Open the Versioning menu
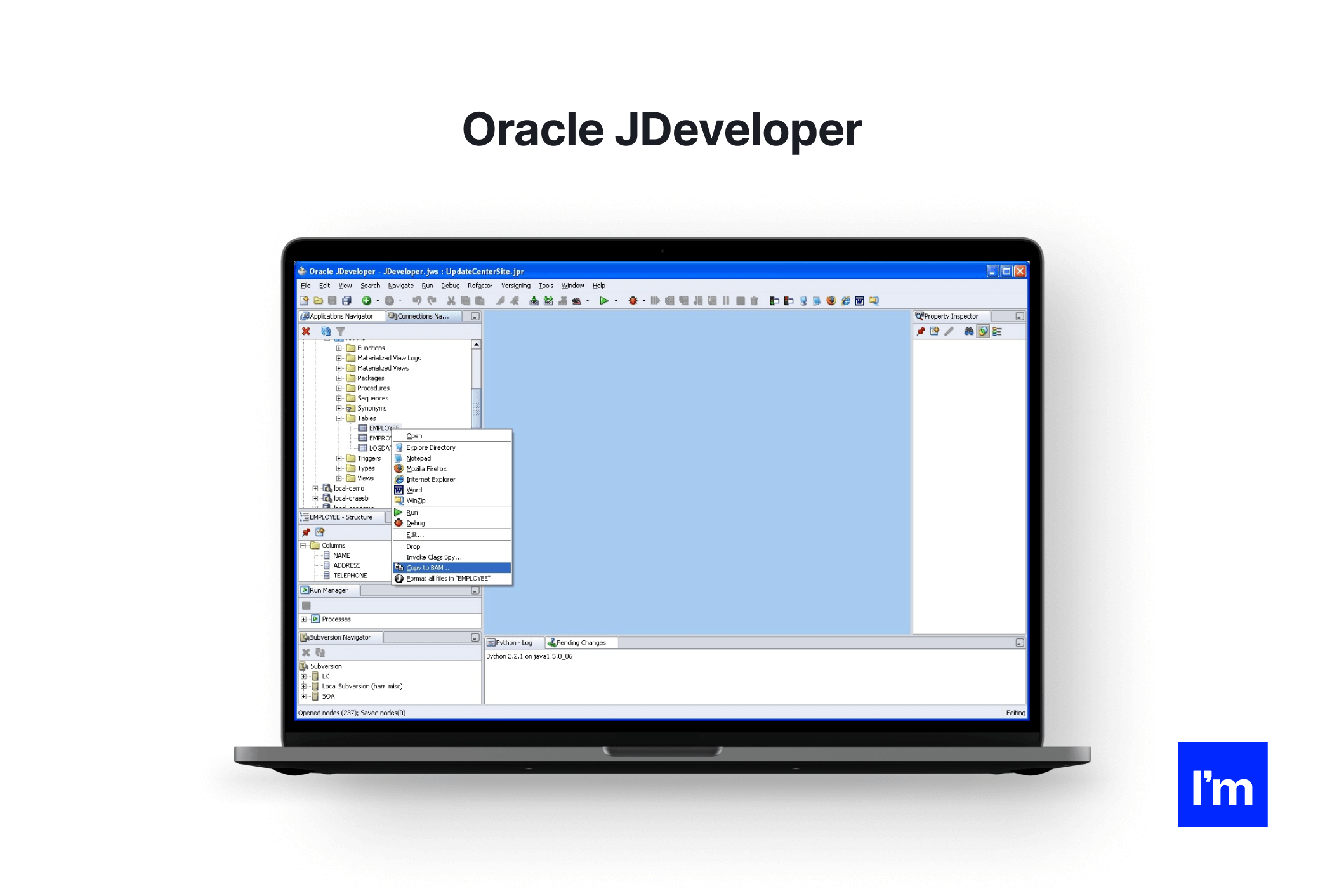Viewport: 1325px width, 896px height. 515,286
